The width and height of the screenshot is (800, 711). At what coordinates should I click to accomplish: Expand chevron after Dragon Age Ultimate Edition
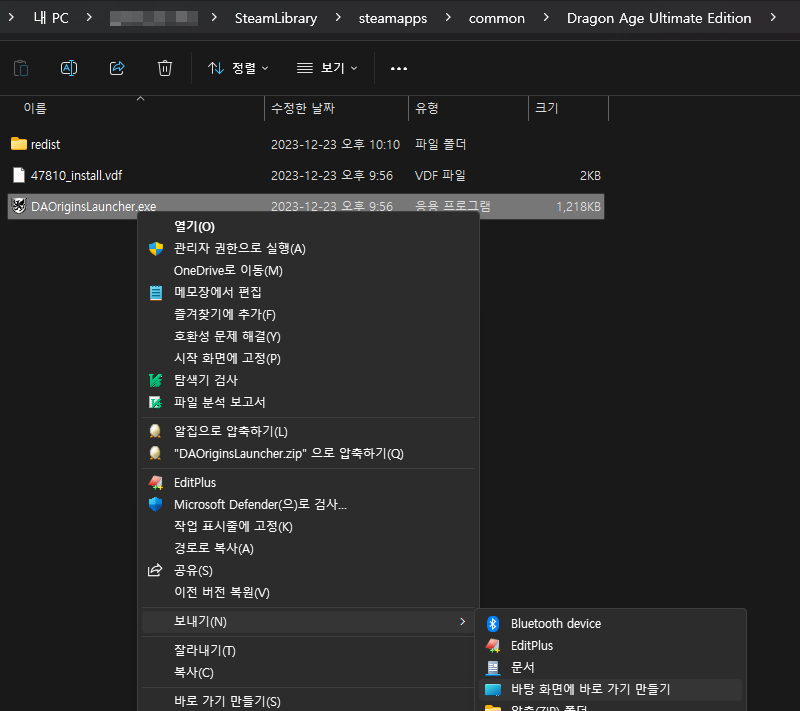point(773,18)
